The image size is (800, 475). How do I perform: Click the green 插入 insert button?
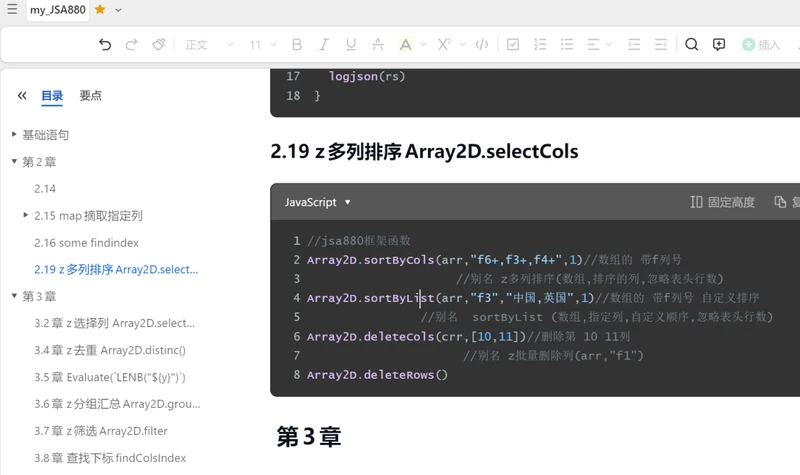pos(761,45)
